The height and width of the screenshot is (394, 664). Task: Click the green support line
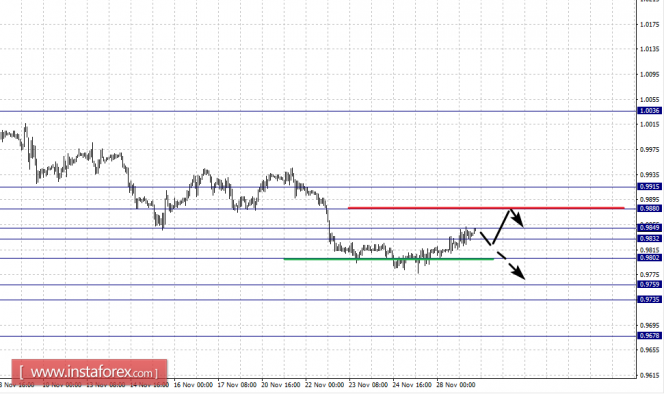[389, 258]
